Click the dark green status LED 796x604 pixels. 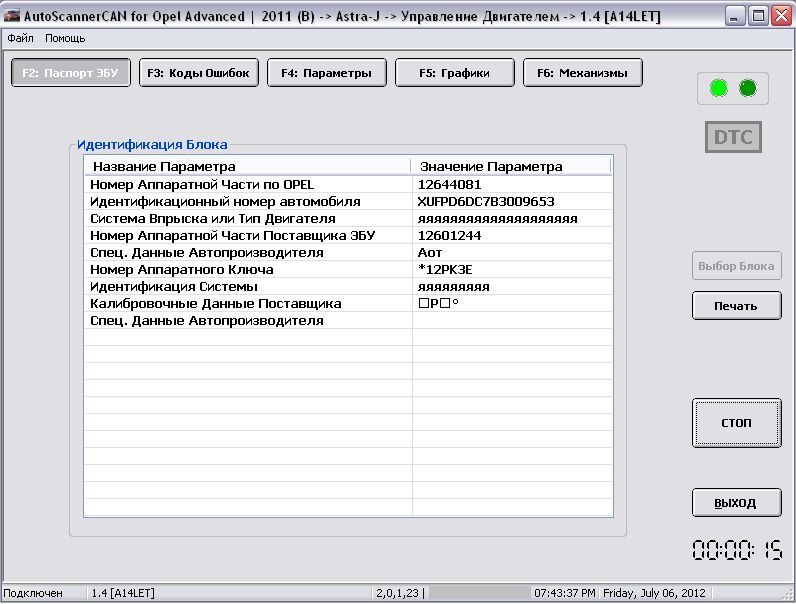click(748, 89)
